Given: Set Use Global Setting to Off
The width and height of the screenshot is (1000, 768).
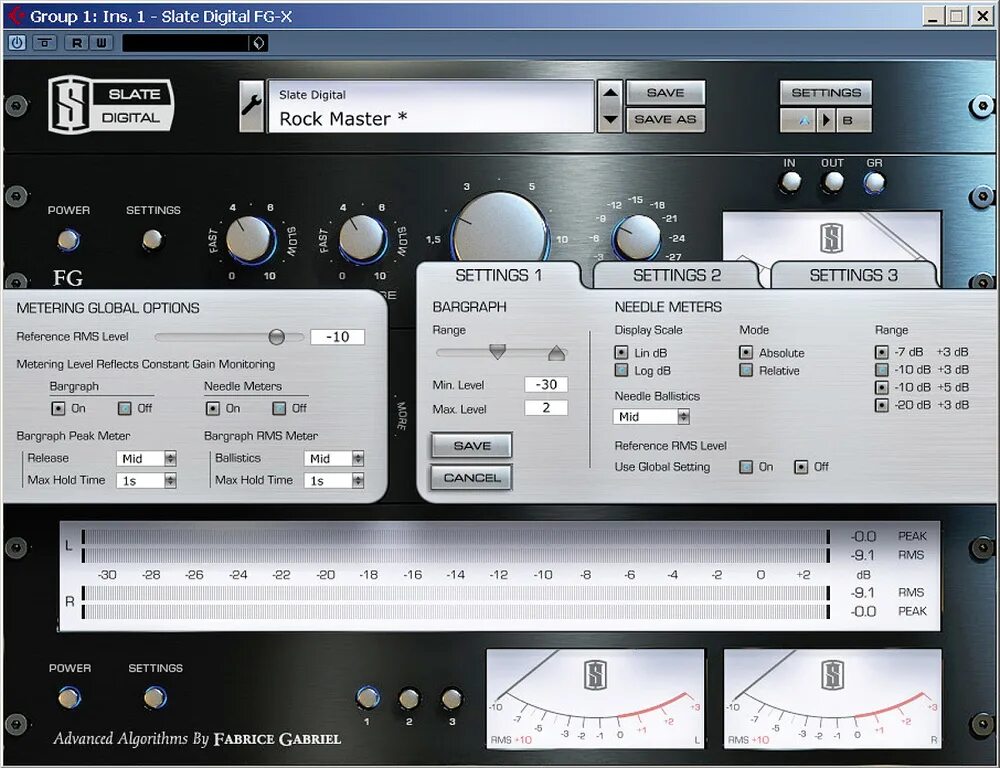Looking at the screenshot, I should tap(800, 467).
